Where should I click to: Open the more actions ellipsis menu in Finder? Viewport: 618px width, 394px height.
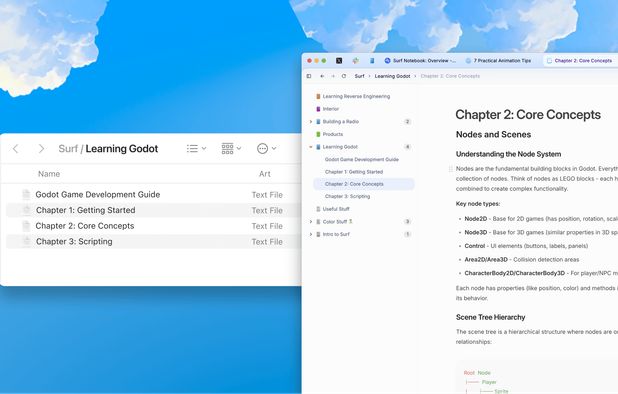click(266, 149)
